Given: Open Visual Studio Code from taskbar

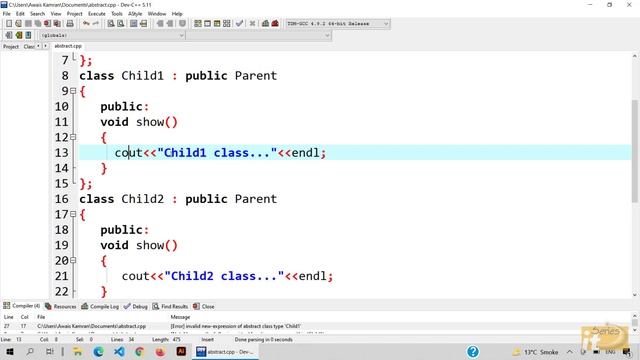Looking at the screenshot, I should point(119,352).
